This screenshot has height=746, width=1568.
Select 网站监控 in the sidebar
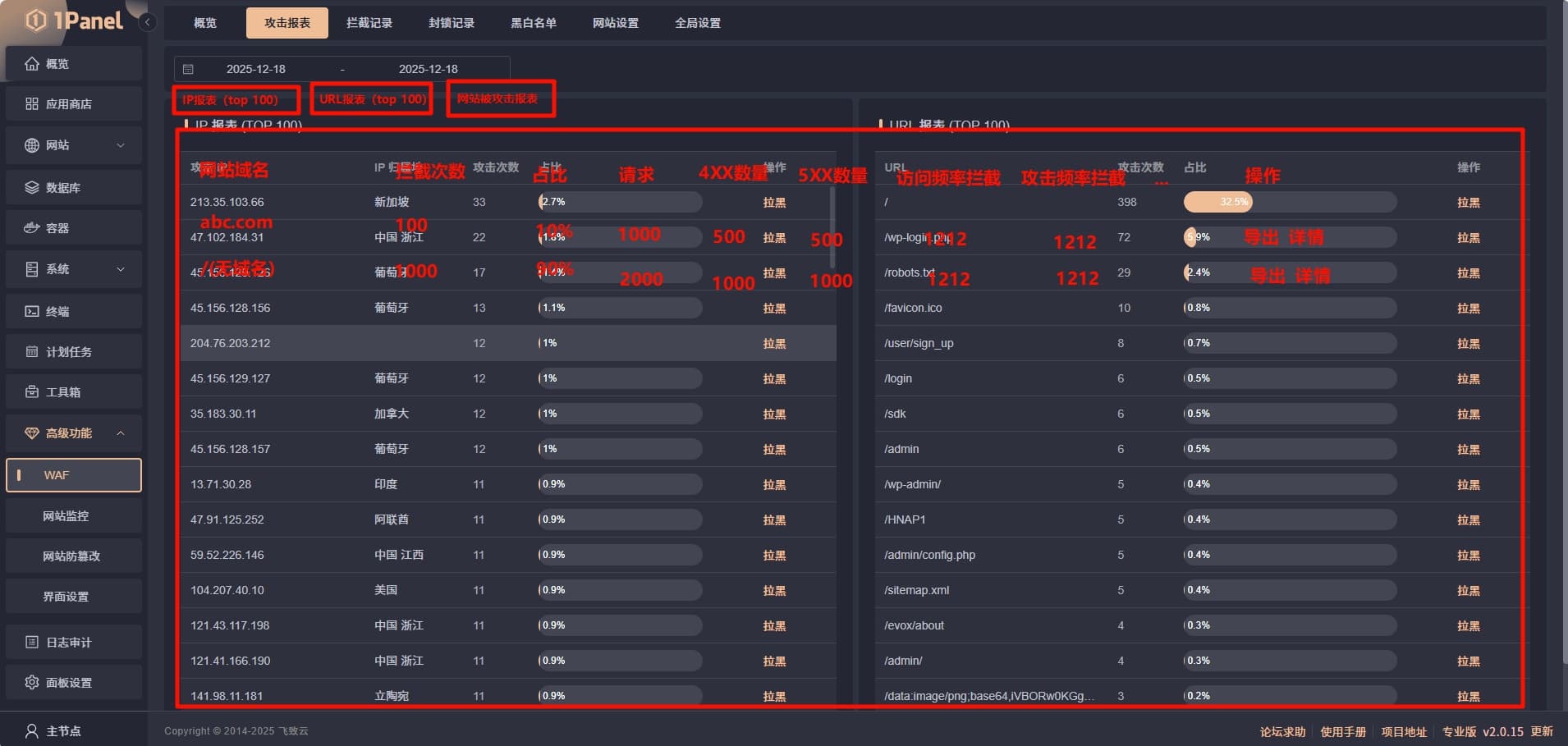point(66,516)
